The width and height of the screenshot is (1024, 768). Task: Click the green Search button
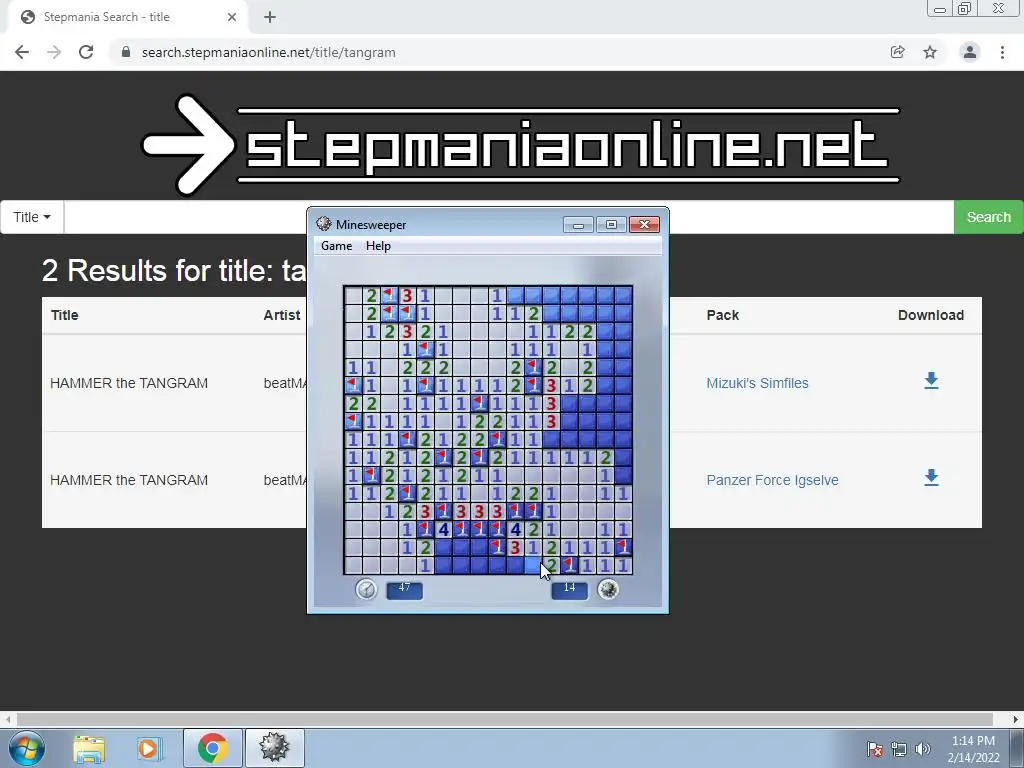[x=988, y=217]
